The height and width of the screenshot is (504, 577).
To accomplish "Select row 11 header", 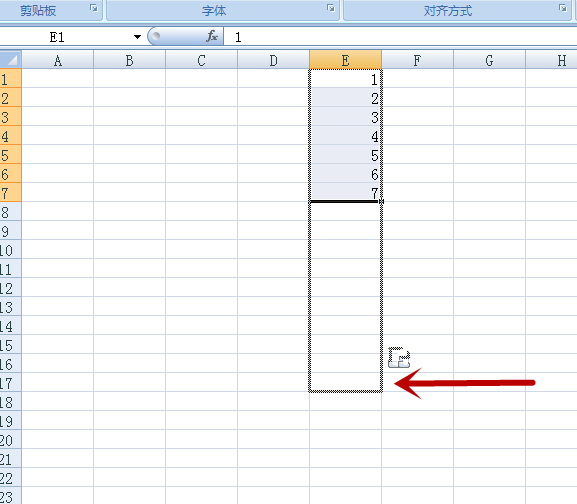I will (x=11, y=269).
